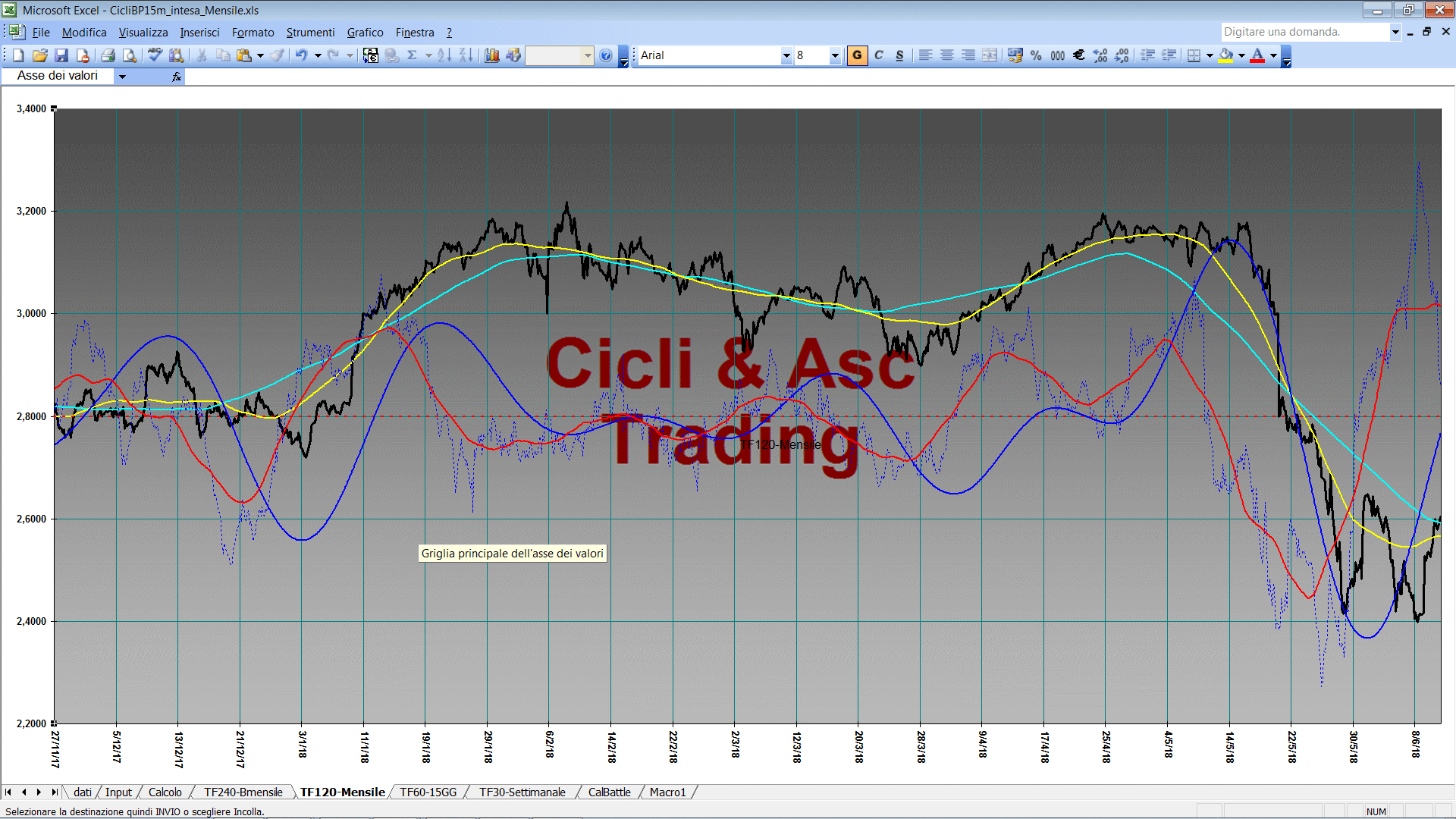Increase decimal places icon
The height and width of the screenshot is (819, 1456).
point(1100,55)
